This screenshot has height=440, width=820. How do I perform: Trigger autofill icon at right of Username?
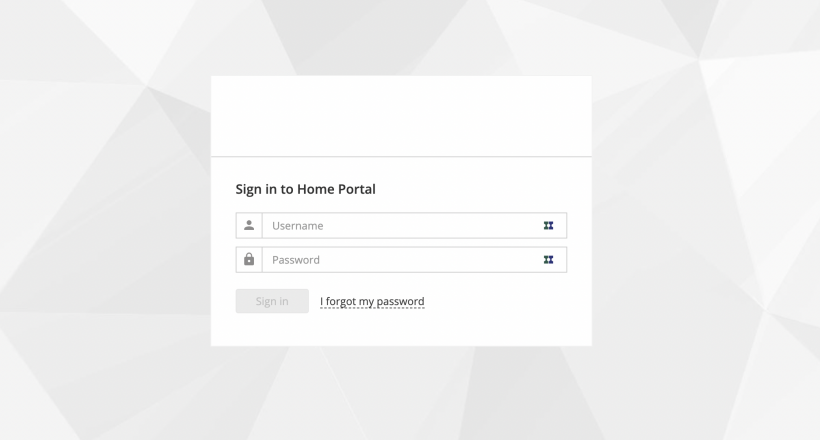coord(548,226)
